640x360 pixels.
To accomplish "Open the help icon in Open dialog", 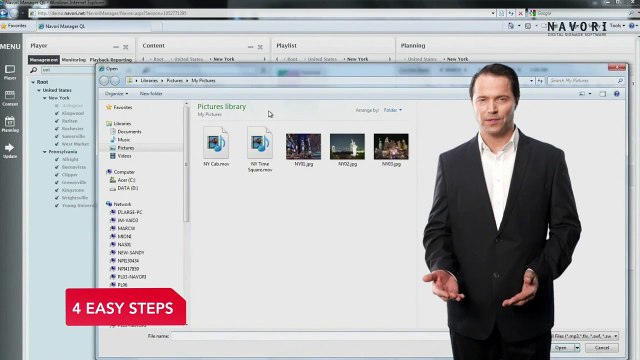I will 617,94.
